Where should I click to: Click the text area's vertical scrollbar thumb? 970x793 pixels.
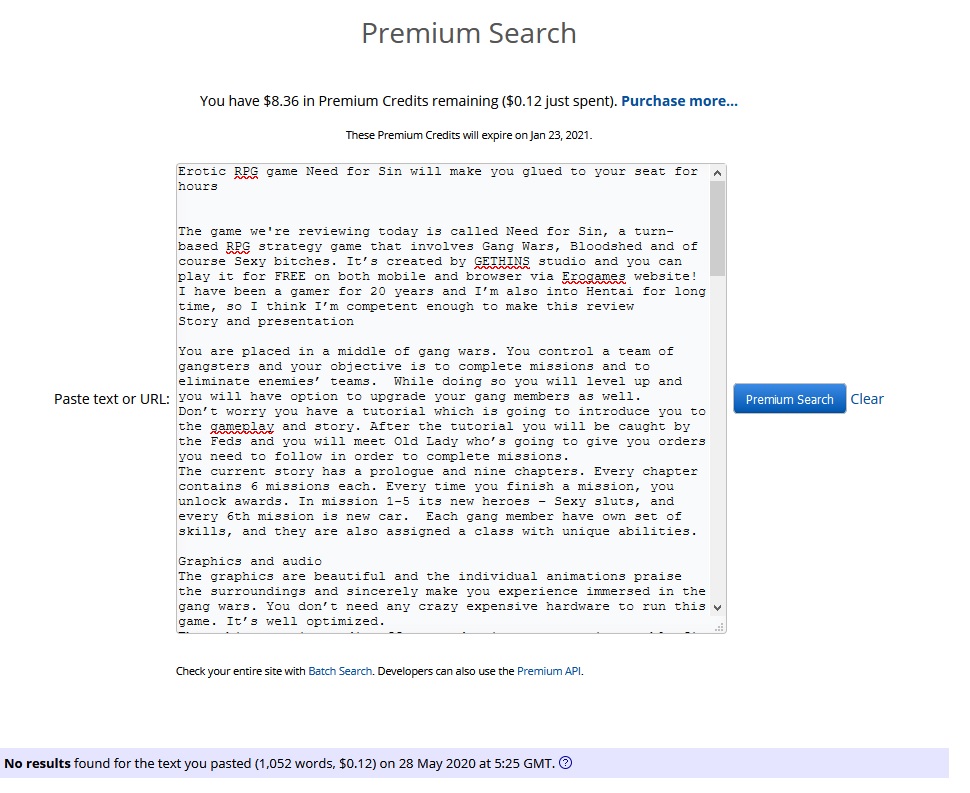click(x=716, y=230)
